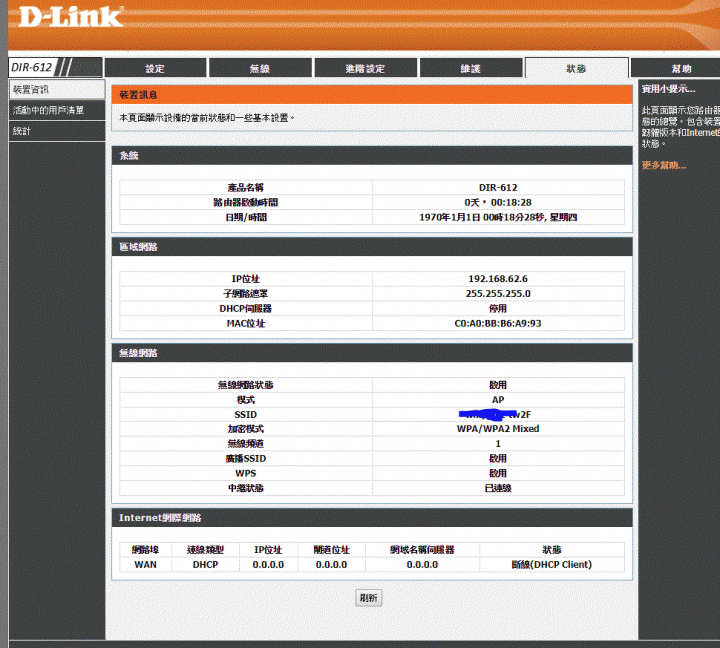Click the 實用小提示 heading
720x648 pixels.
click(668, 89)
